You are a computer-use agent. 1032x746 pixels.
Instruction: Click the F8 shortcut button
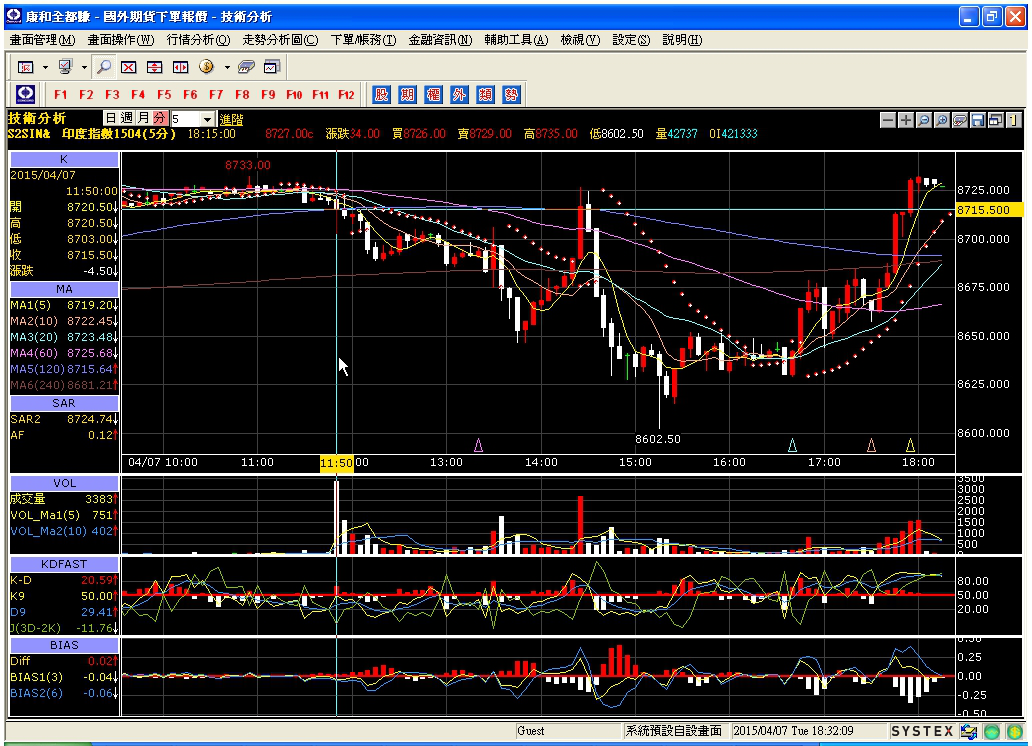coord(242,94)
